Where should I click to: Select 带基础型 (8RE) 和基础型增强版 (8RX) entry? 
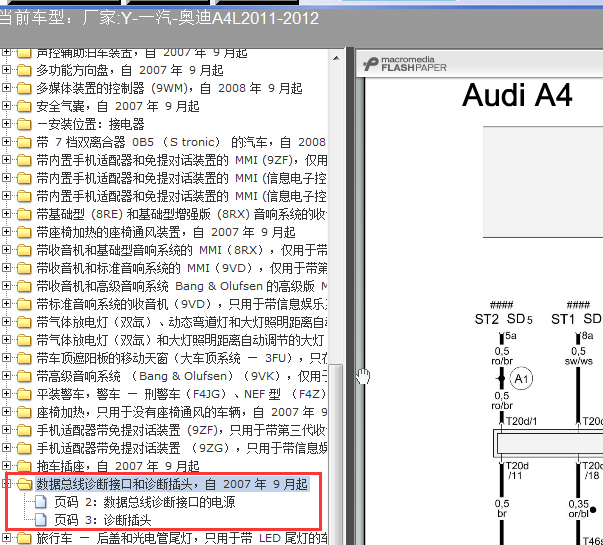point(182,214)
